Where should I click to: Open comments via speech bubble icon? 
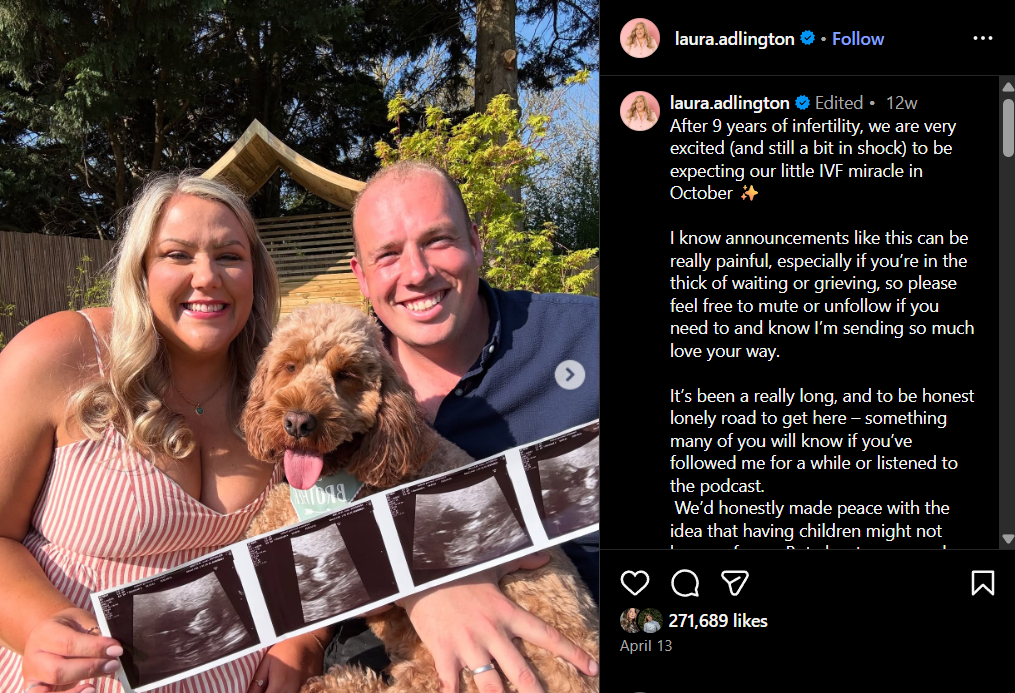pyautogui.click(x=685, y=583)
